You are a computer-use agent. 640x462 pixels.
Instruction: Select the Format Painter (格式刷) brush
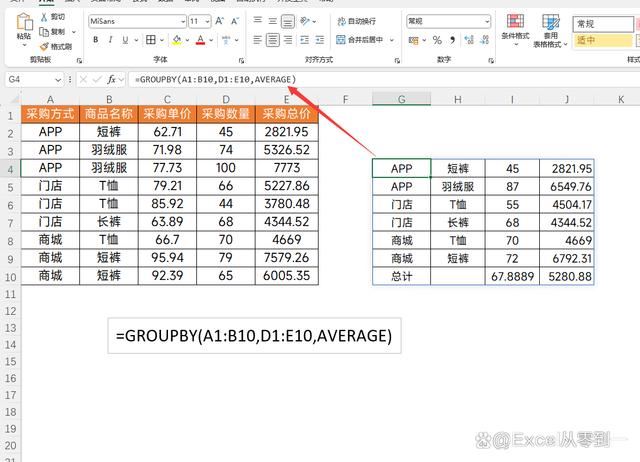pos(44,47)
